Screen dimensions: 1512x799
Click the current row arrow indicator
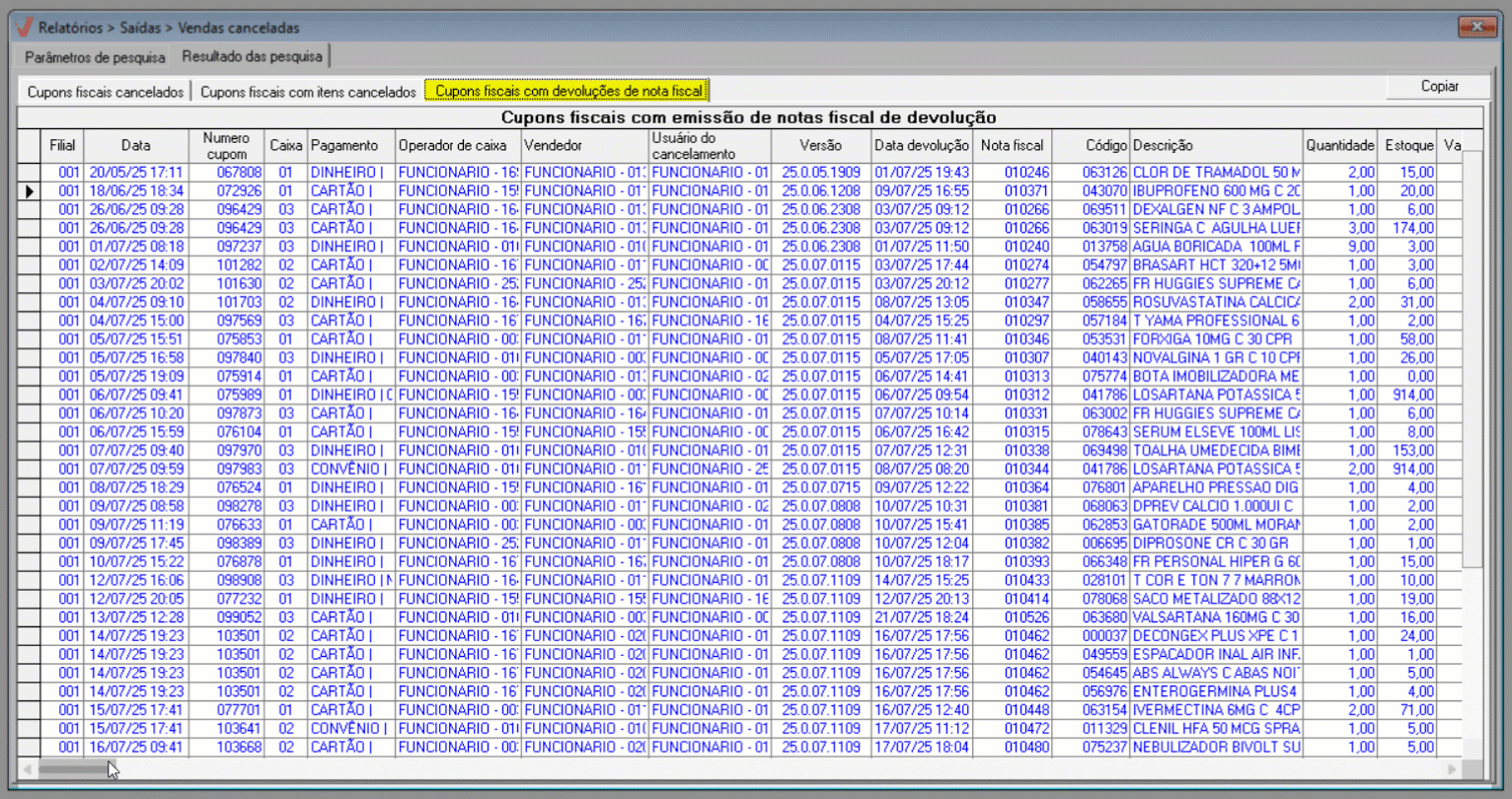(x=30, y=191)
